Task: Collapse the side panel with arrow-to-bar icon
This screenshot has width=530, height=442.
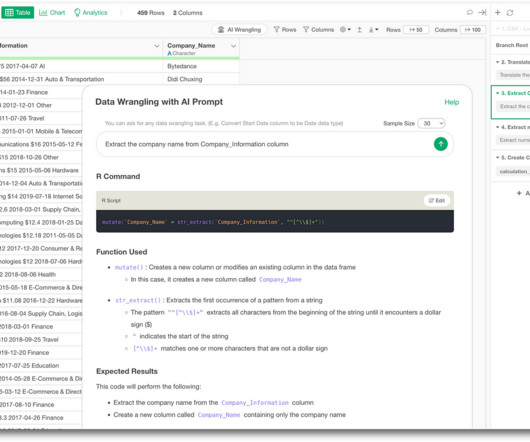Action: (482, 13)
